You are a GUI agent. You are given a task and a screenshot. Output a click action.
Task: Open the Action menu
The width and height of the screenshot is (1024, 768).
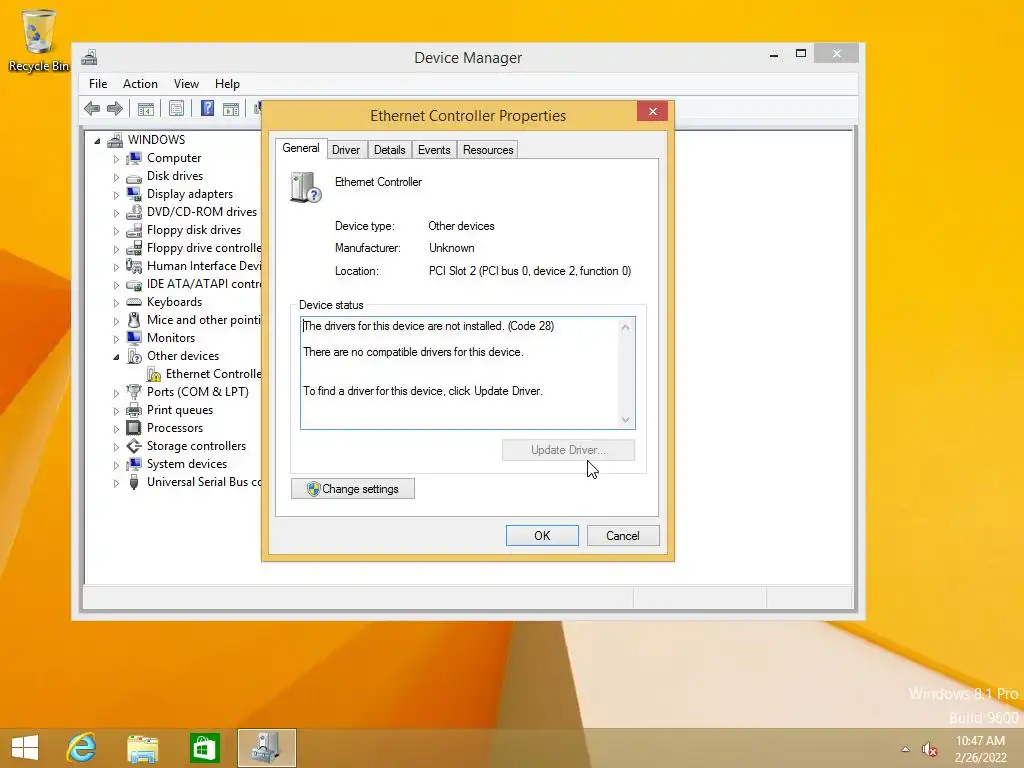(140, 84)
